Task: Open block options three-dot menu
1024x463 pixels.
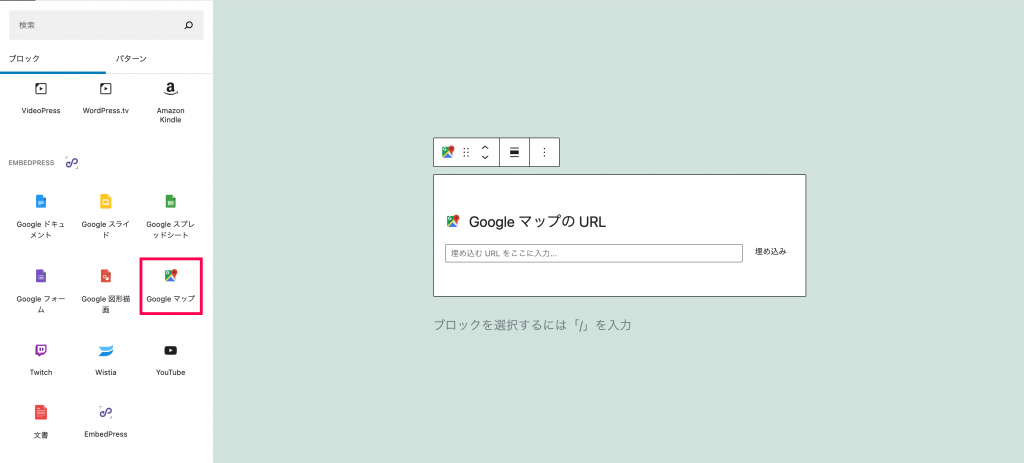Action: [x=545, y=152]
